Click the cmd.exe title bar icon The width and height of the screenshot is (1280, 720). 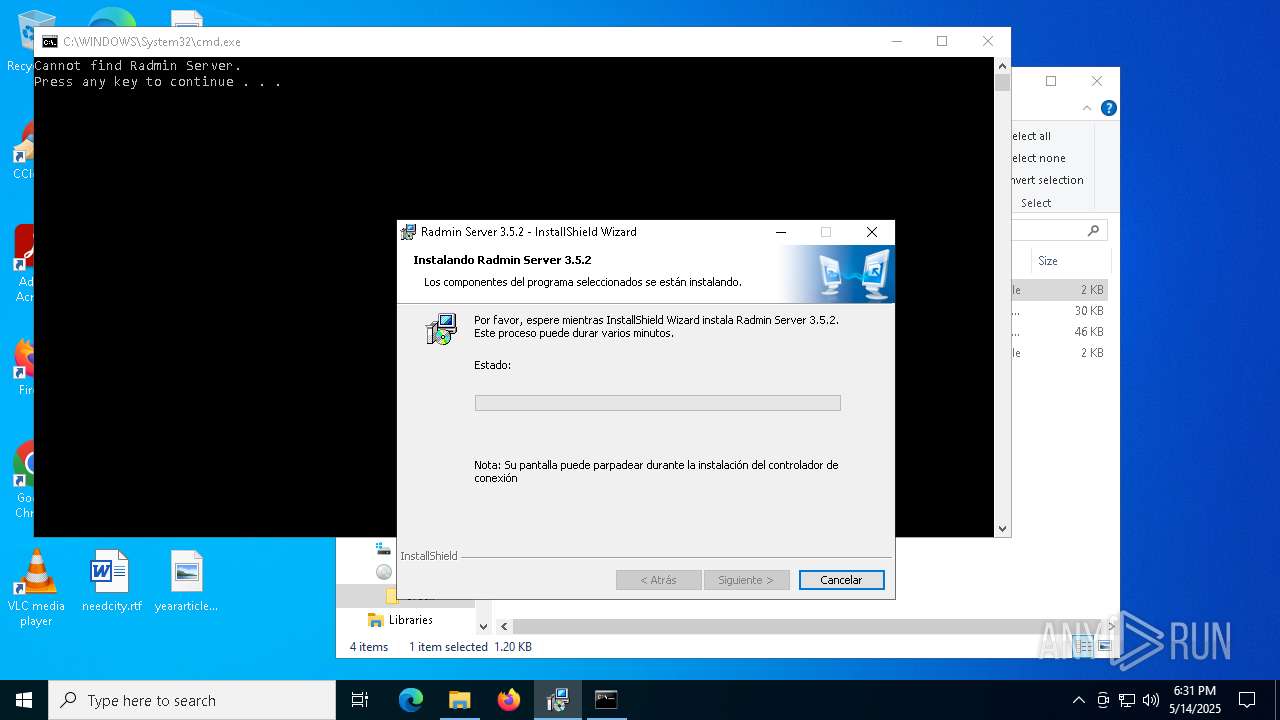(49, 42)
